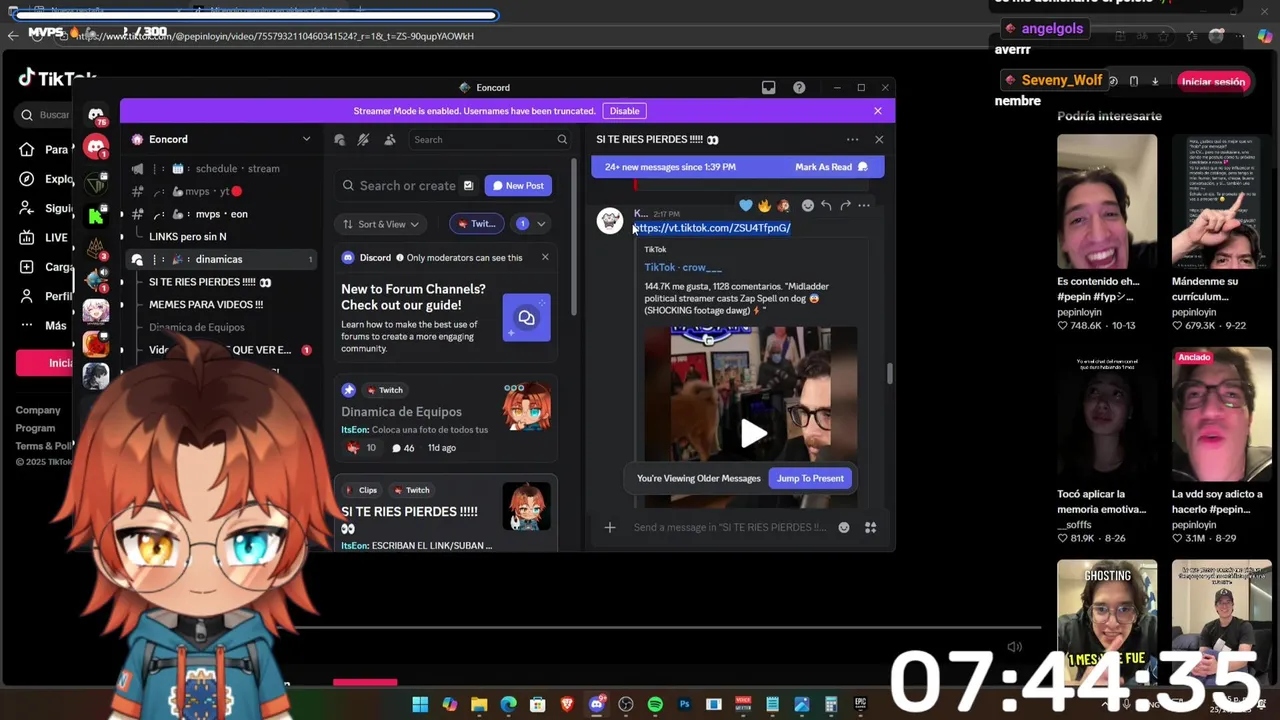Click Mark As Read
This screenshot has height=720, width=1280.
tap(831, 167)
